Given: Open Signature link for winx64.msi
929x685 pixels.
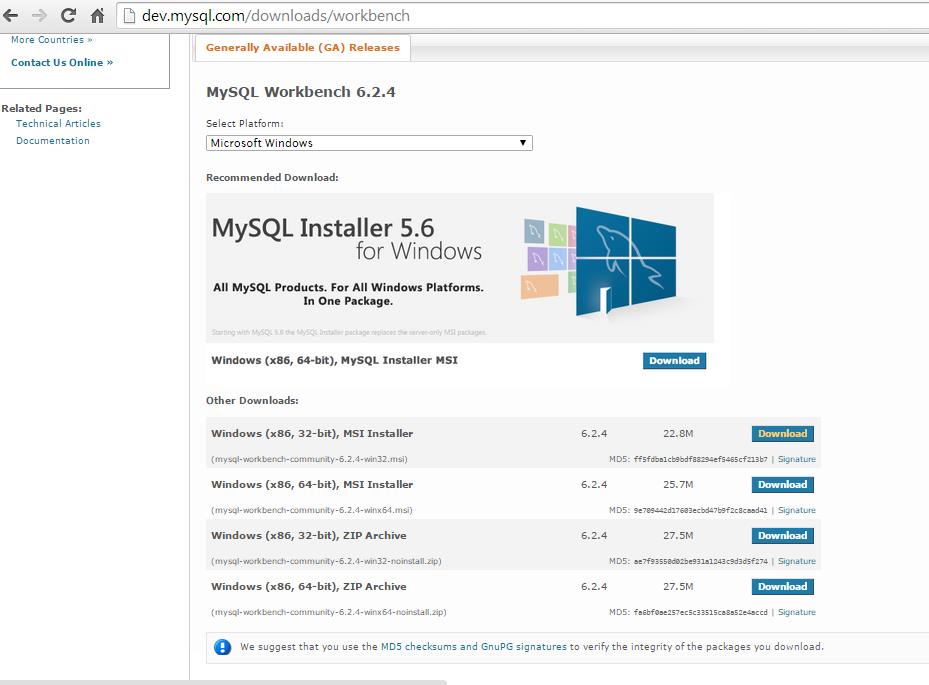Looking at the screenshot, I should pyautogui.click(x=797, y=510).
